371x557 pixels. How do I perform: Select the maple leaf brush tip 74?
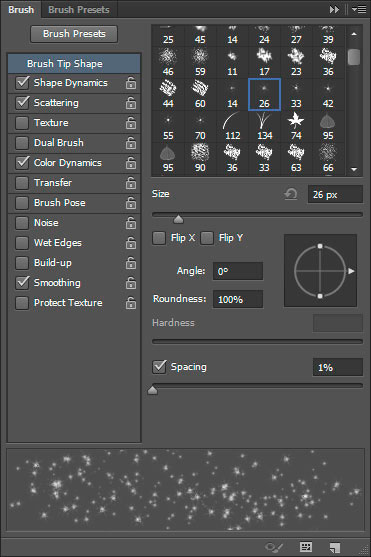point(296,127)
